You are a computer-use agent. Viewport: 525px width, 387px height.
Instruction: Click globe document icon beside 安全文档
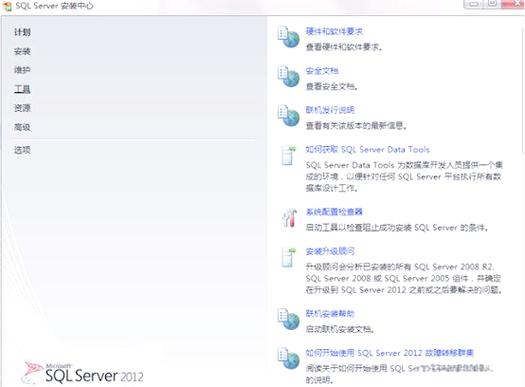[288, 76]
